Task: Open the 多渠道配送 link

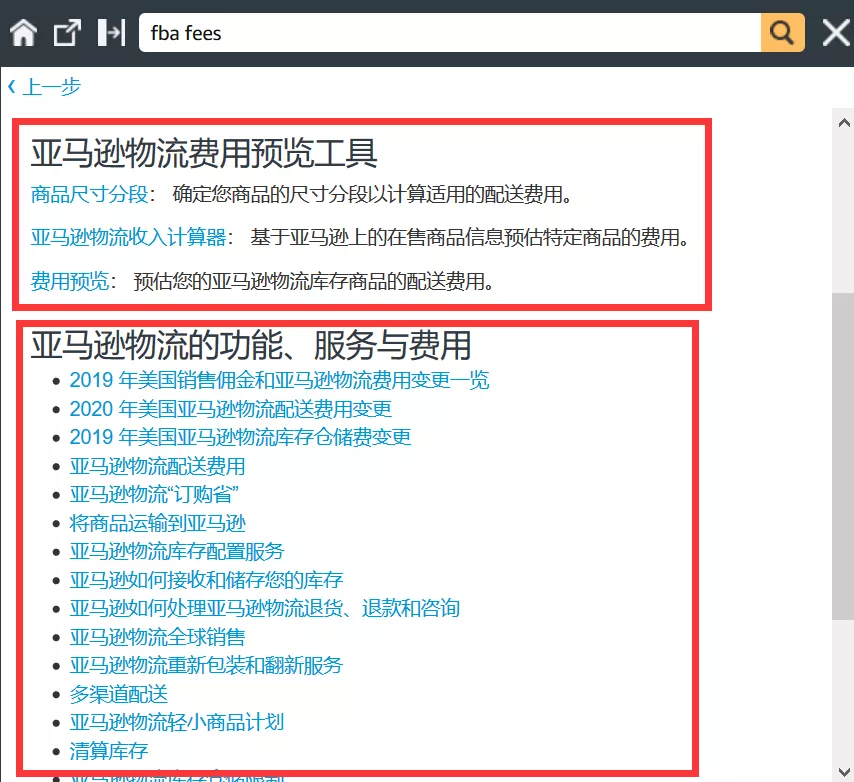Action: click(x=118, y=694)
